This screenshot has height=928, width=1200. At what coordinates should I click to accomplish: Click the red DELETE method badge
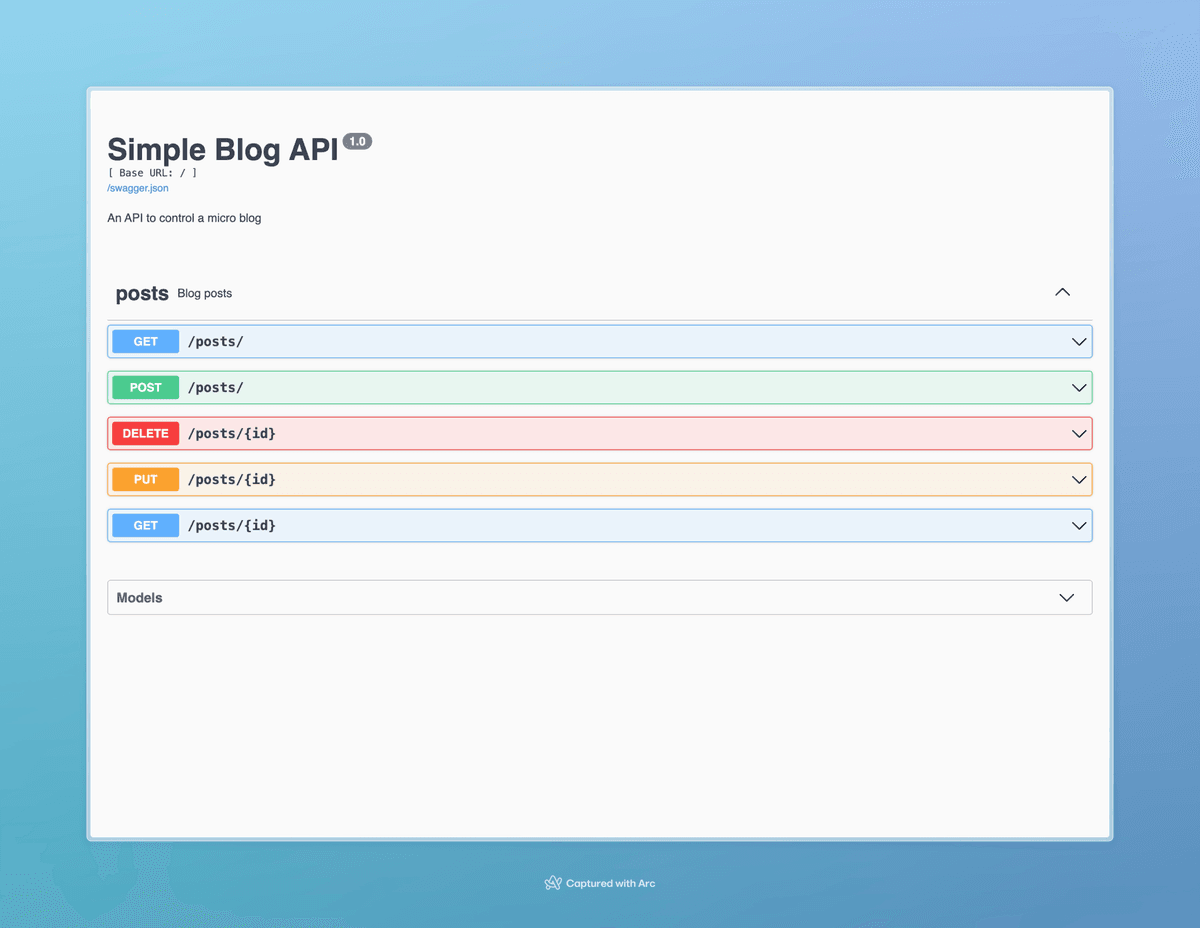(146, 434)
